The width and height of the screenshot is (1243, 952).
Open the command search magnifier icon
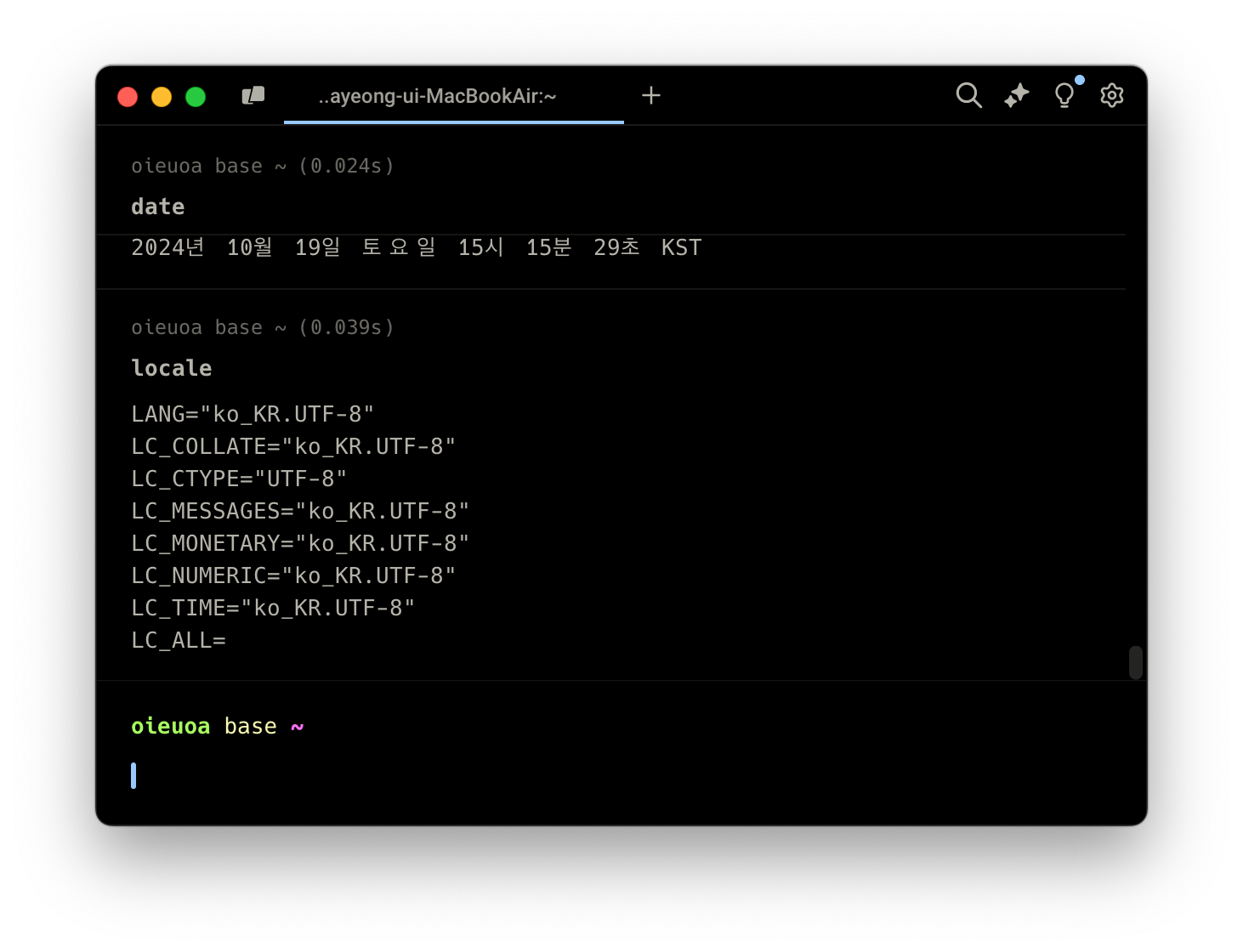point(968,95)
